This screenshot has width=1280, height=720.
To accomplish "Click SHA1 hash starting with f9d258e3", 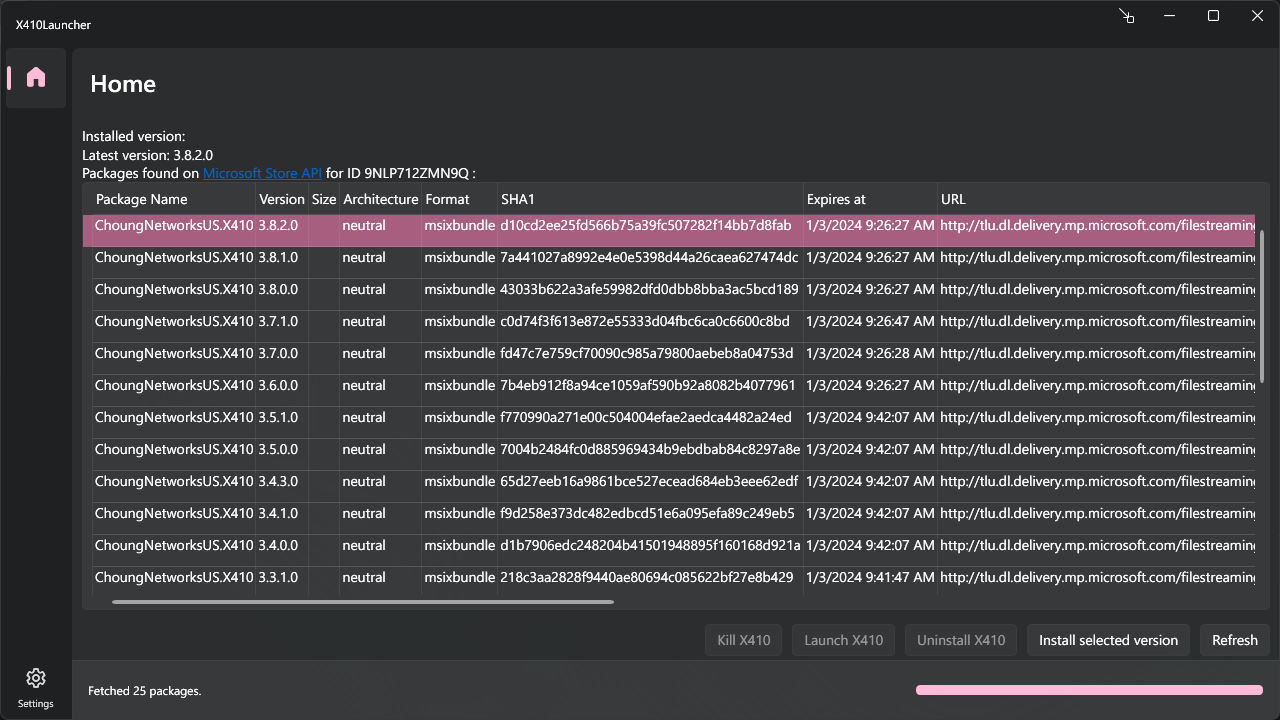I will (x=647, y=514).
